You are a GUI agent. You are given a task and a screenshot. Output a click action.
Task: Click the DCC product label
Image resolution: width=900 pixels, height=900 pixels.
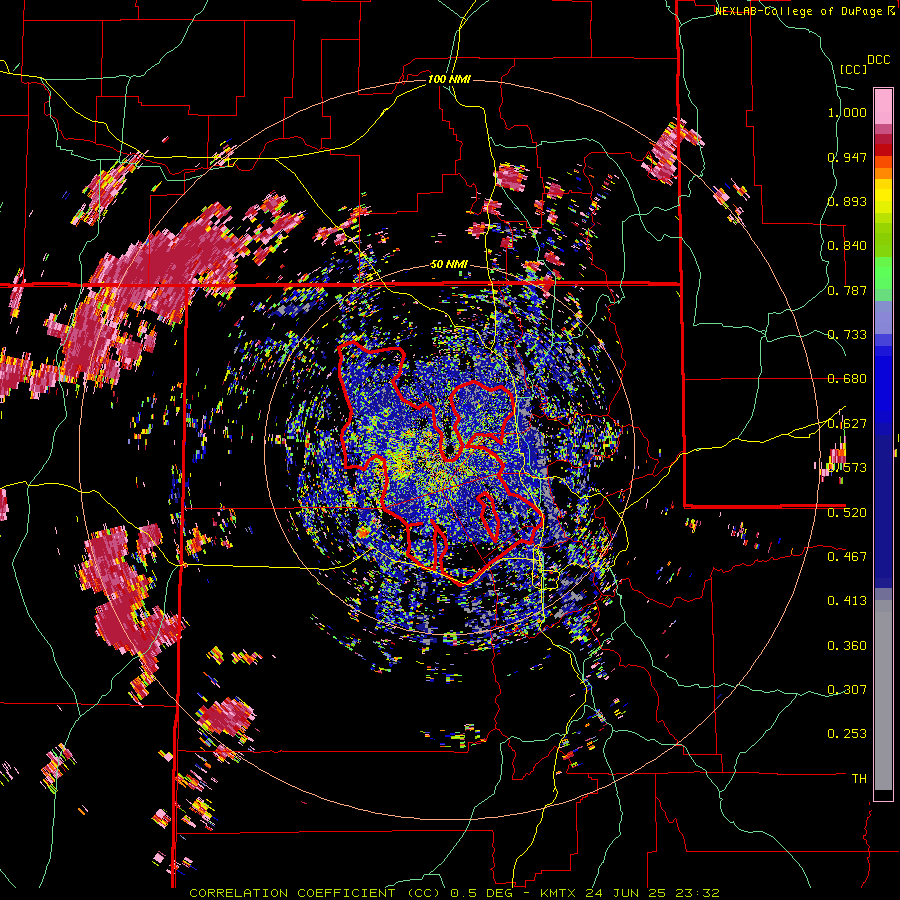click(x=878, y=60)
